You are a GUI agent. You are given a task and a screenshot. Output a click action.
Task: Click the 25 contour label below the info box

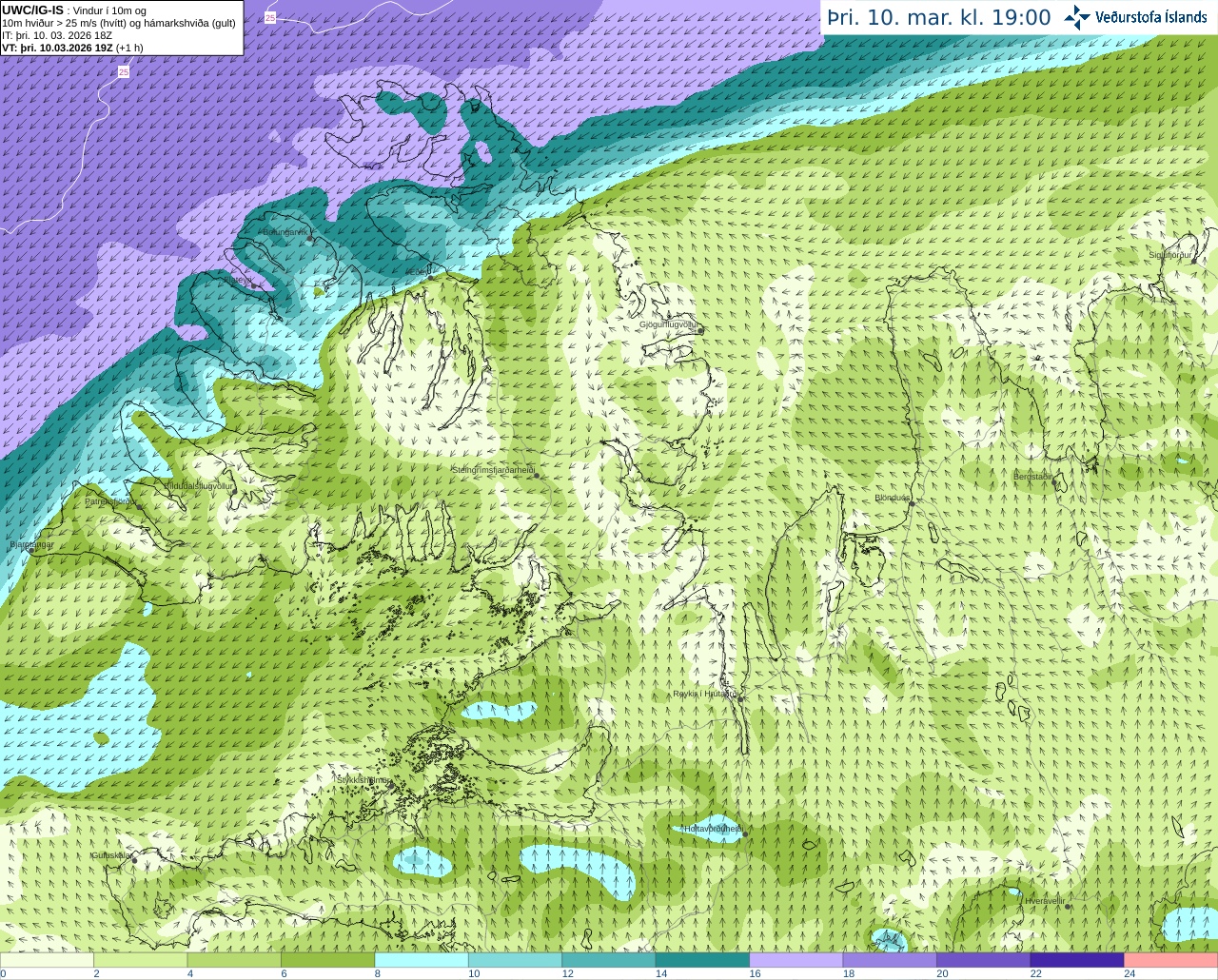coord(124,72)
